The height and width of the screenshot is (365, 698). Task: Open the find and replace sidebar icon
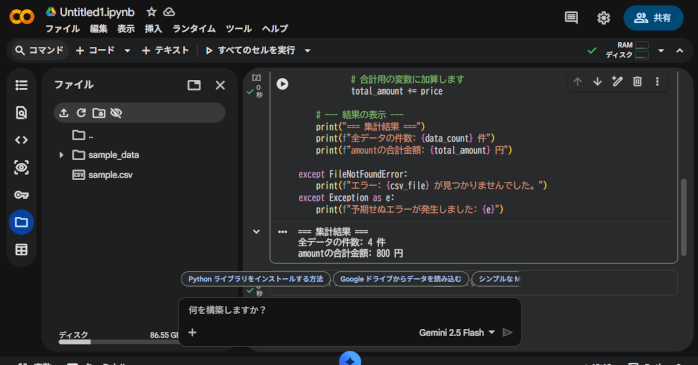pos(21,113)
